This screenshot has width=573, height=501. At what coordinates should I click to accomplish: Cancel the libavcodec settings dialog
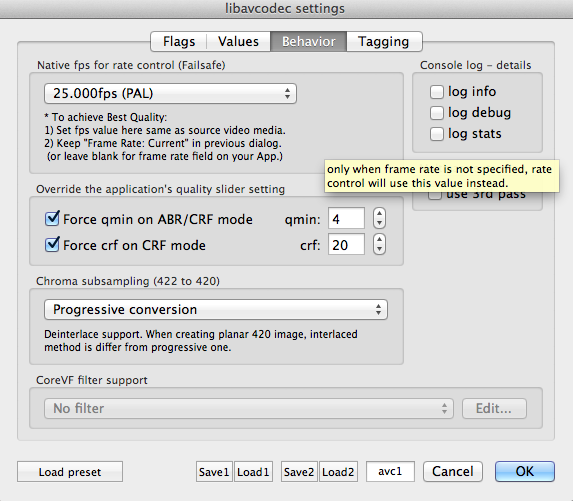click(453, 471)
